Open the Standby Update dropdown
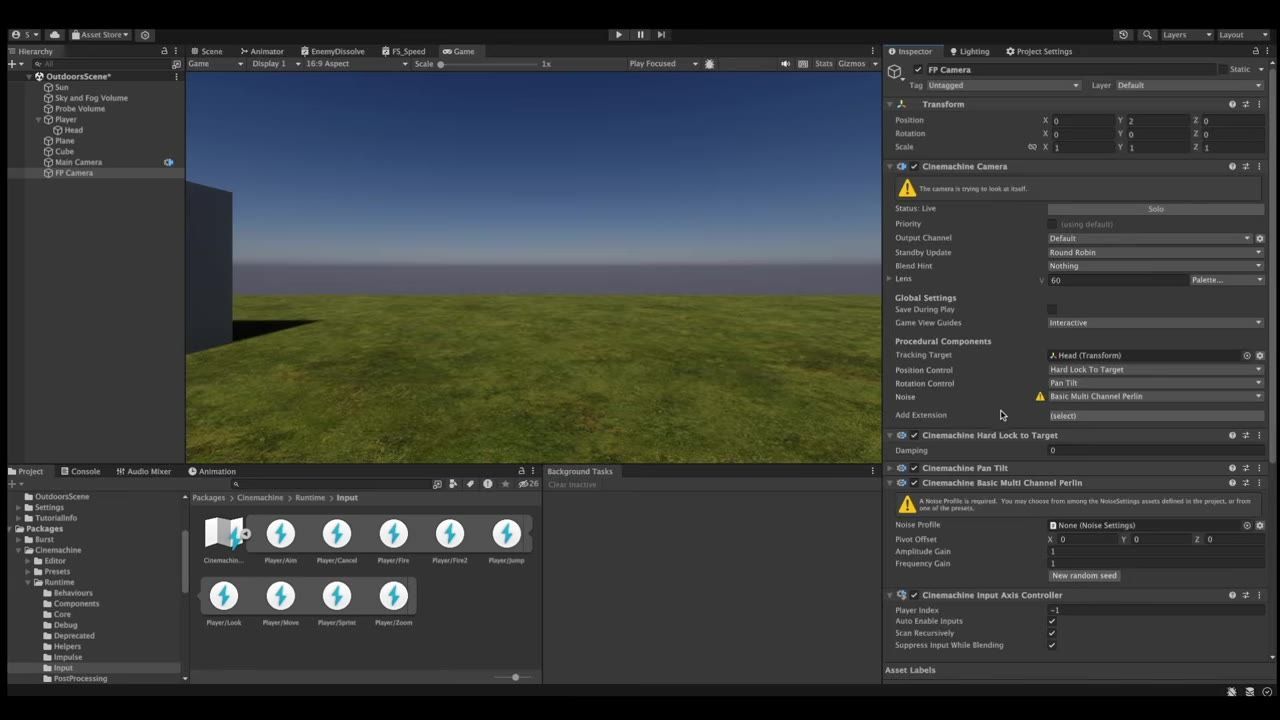Viewport: 1280px width, 720px height. click(x=1155, y=253)
